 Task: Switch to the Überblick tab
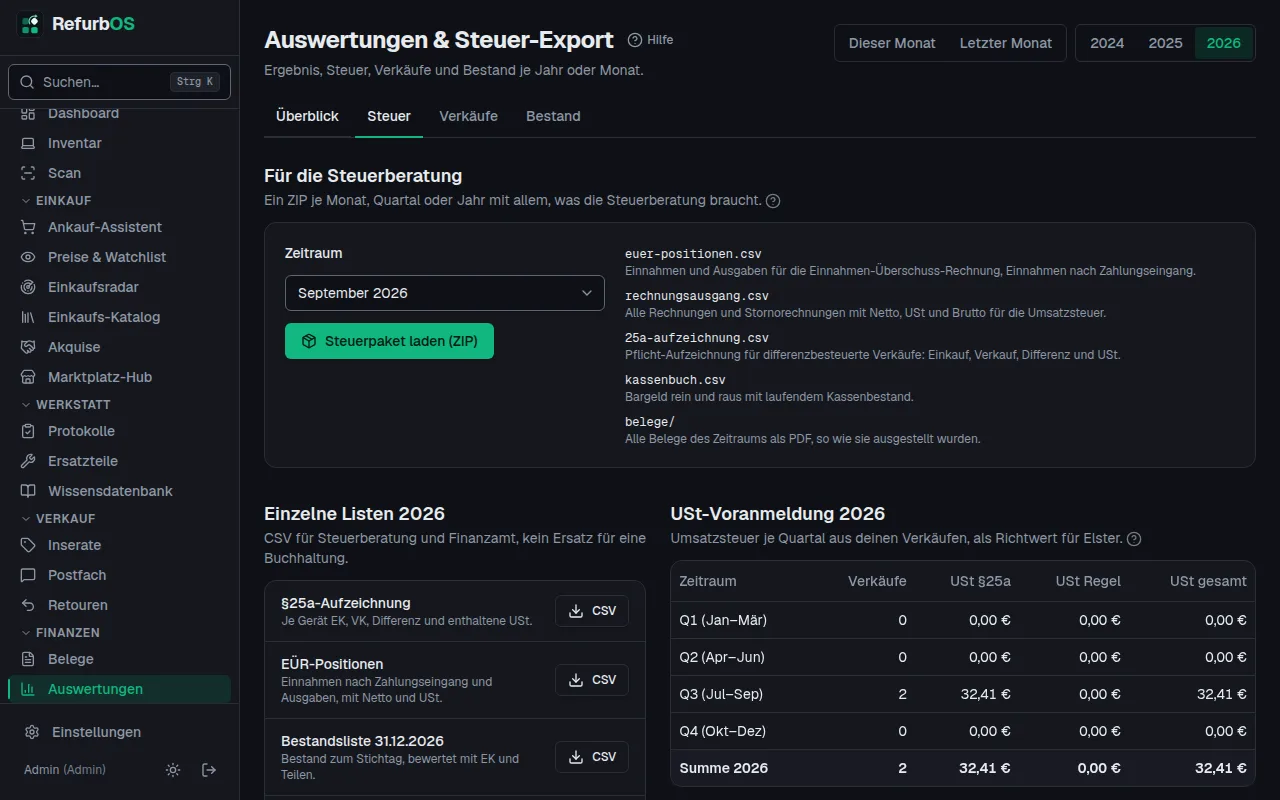[x=307, y=116]
